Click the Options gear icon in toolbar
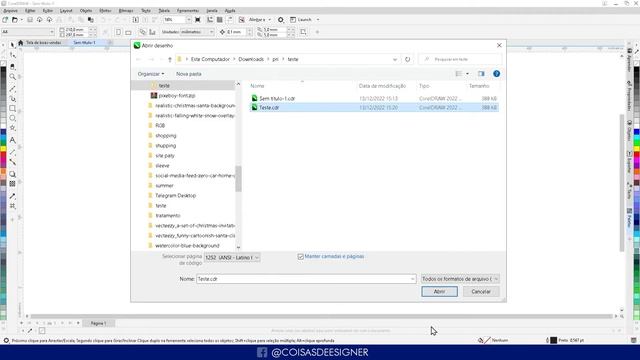The image size is (640, 360). (281, 20)
